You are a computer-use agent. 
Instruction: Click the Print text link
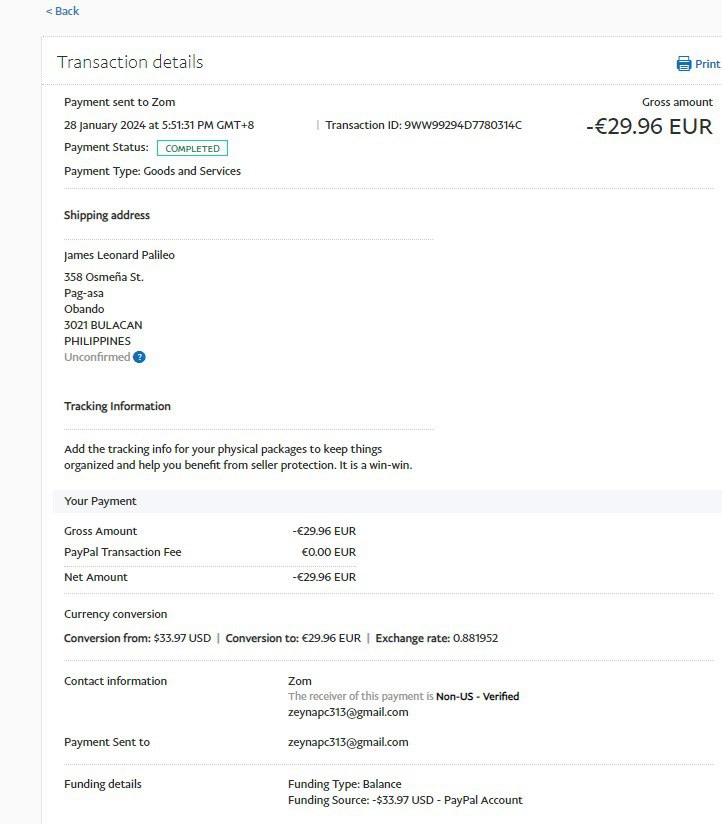pos(707,64)
